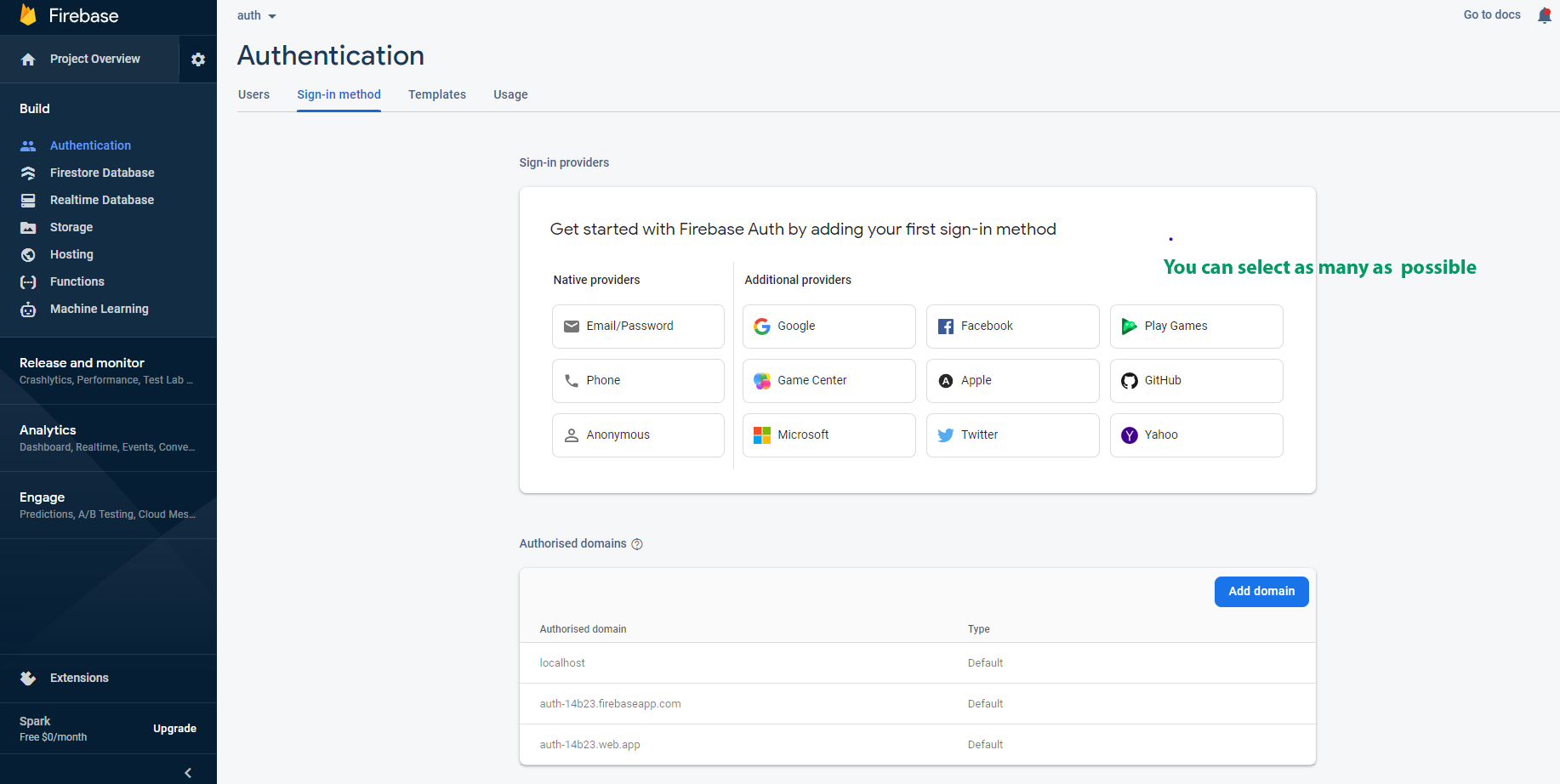Select Google as sign-in provider
The image size is (1560, 784).
[x=828, y=327]
